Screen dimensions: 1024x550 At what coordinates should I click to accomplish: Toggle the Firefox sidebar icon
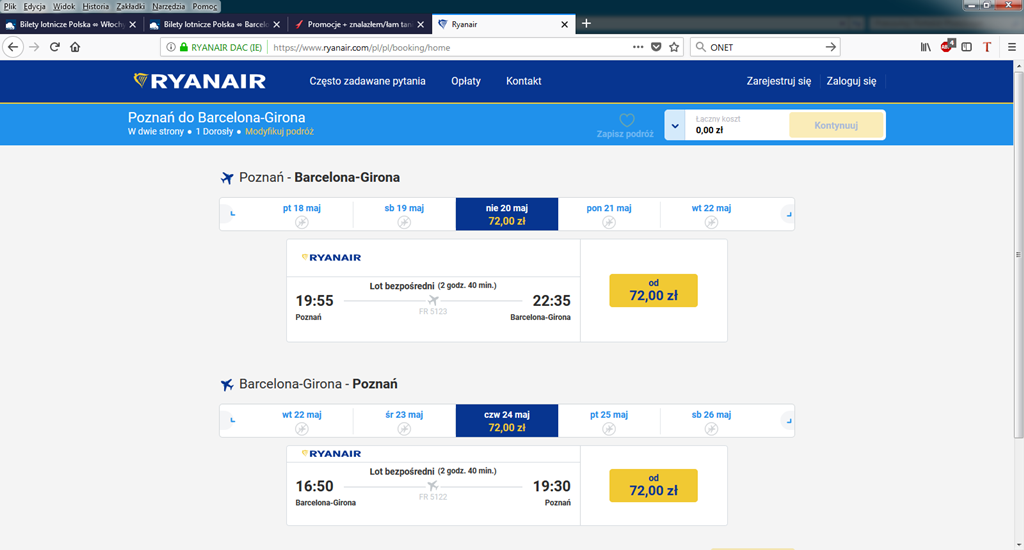point(967,47)
